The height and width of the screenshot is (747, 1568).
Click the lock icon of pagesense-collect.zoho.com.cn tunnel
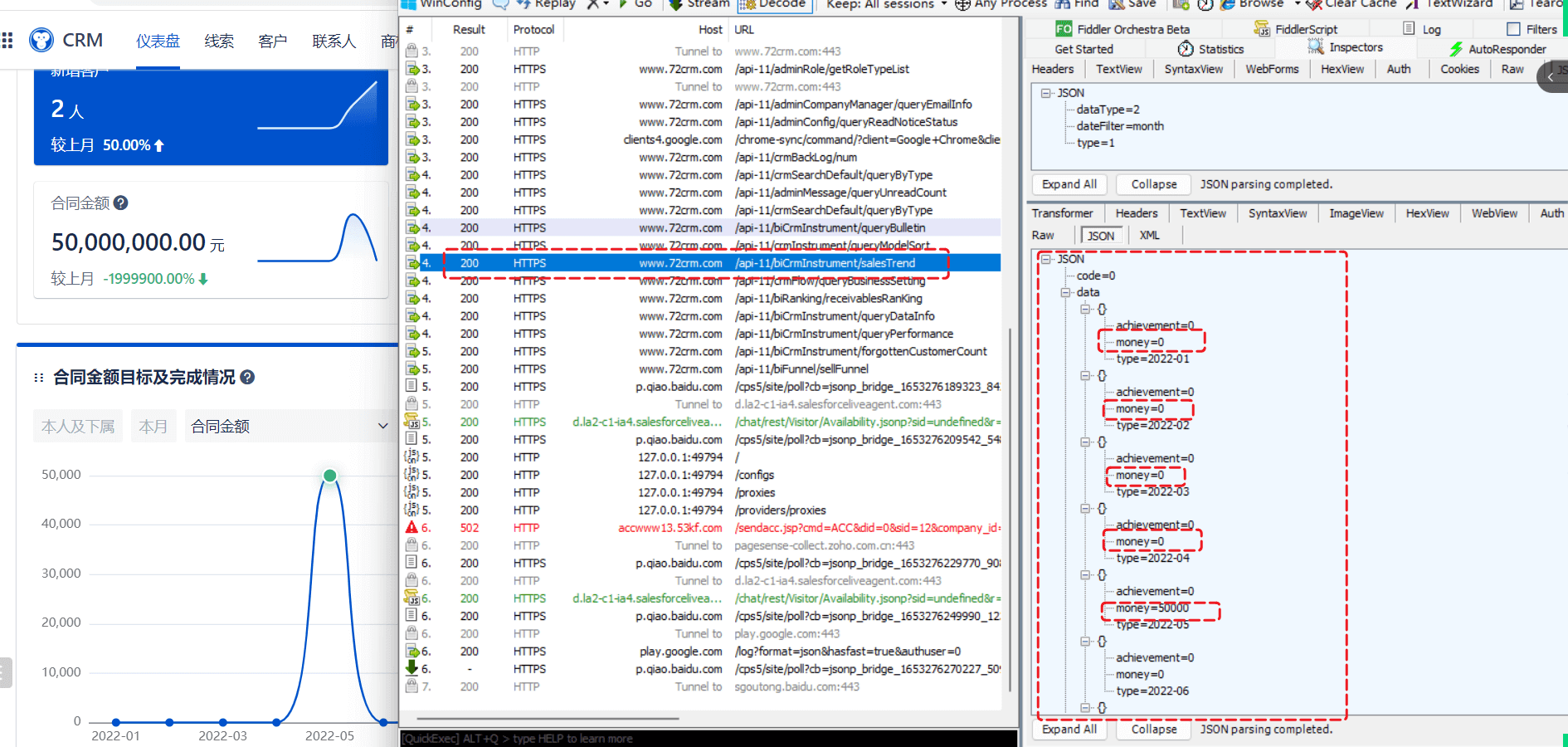pos(411,545)
